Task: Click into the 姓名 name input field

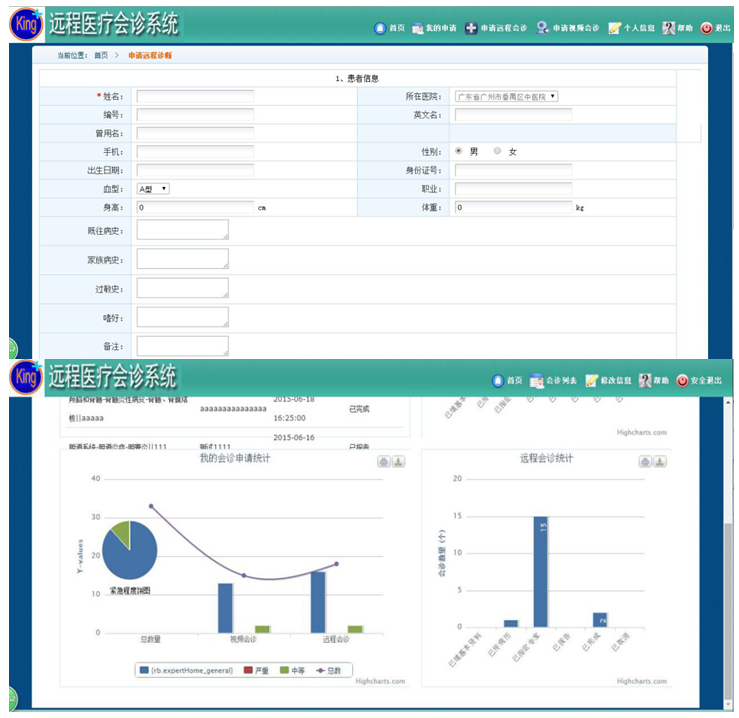Action: click(x=195, y=97)
